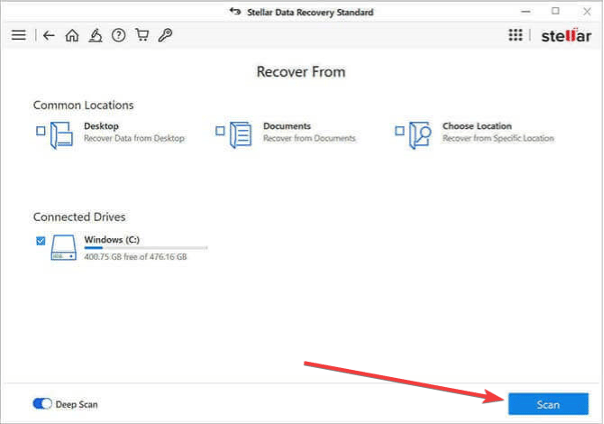Open the hamburger menu
604x424 pixels.
18,35
